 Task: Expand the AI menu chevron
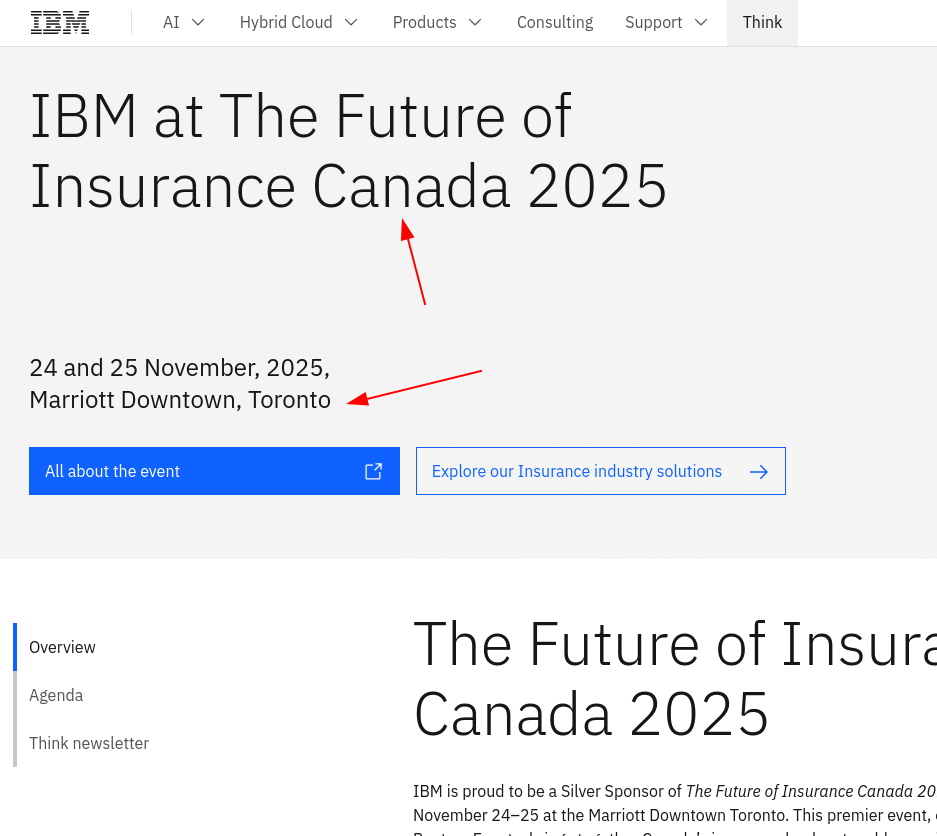point(198,22)
